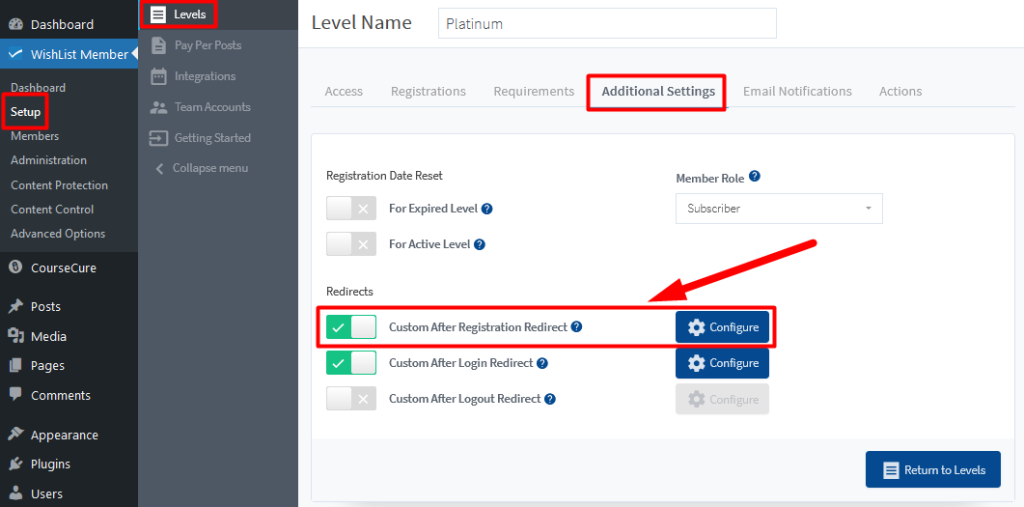Open Administration submenu item

48,160
